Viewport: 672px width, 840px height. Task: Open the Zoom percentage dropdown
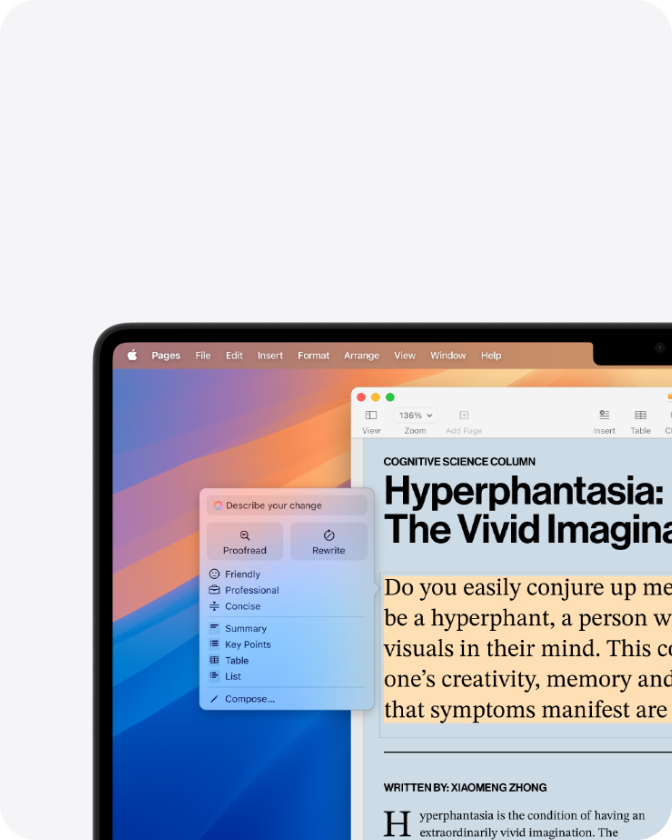tap(415, 415)
